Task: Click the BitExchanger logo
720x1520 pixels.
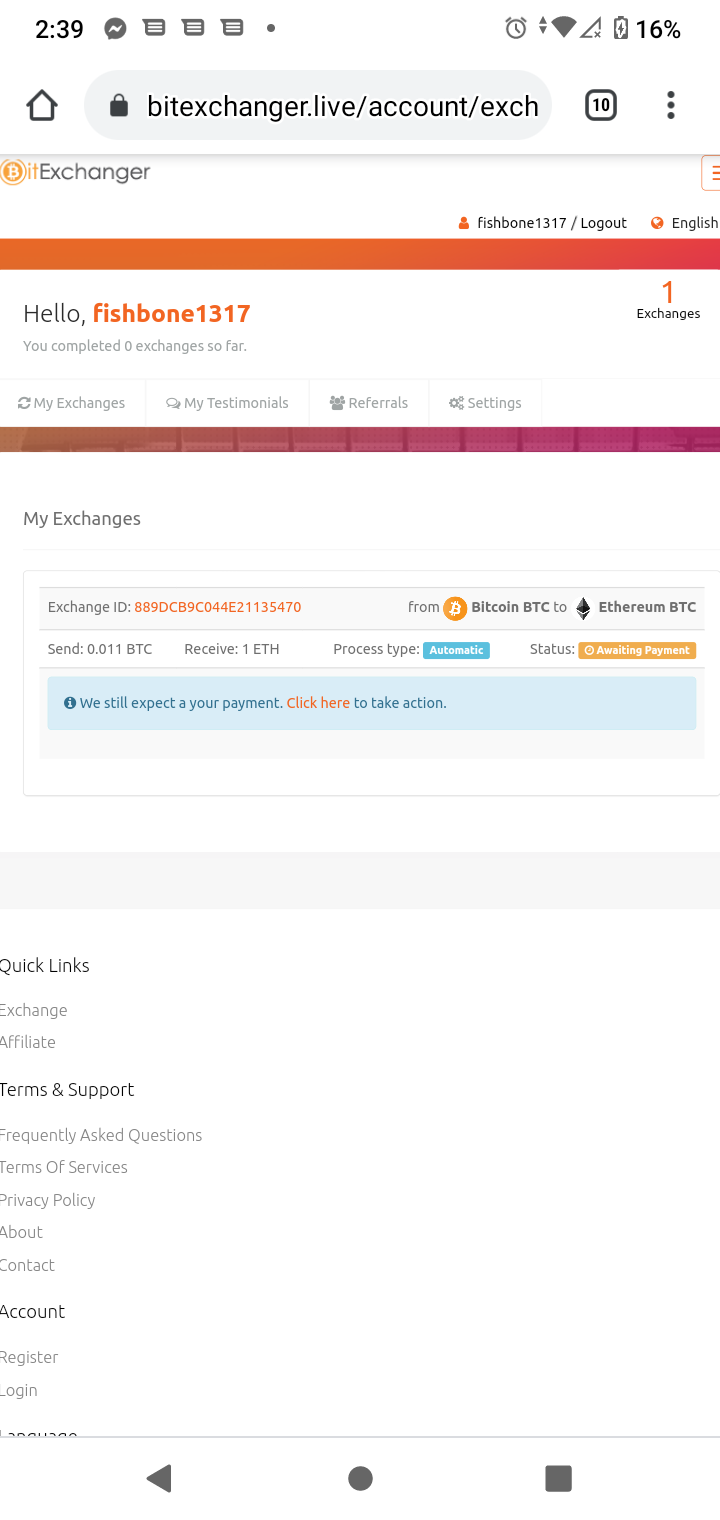Action: click(x=76, y=172)
